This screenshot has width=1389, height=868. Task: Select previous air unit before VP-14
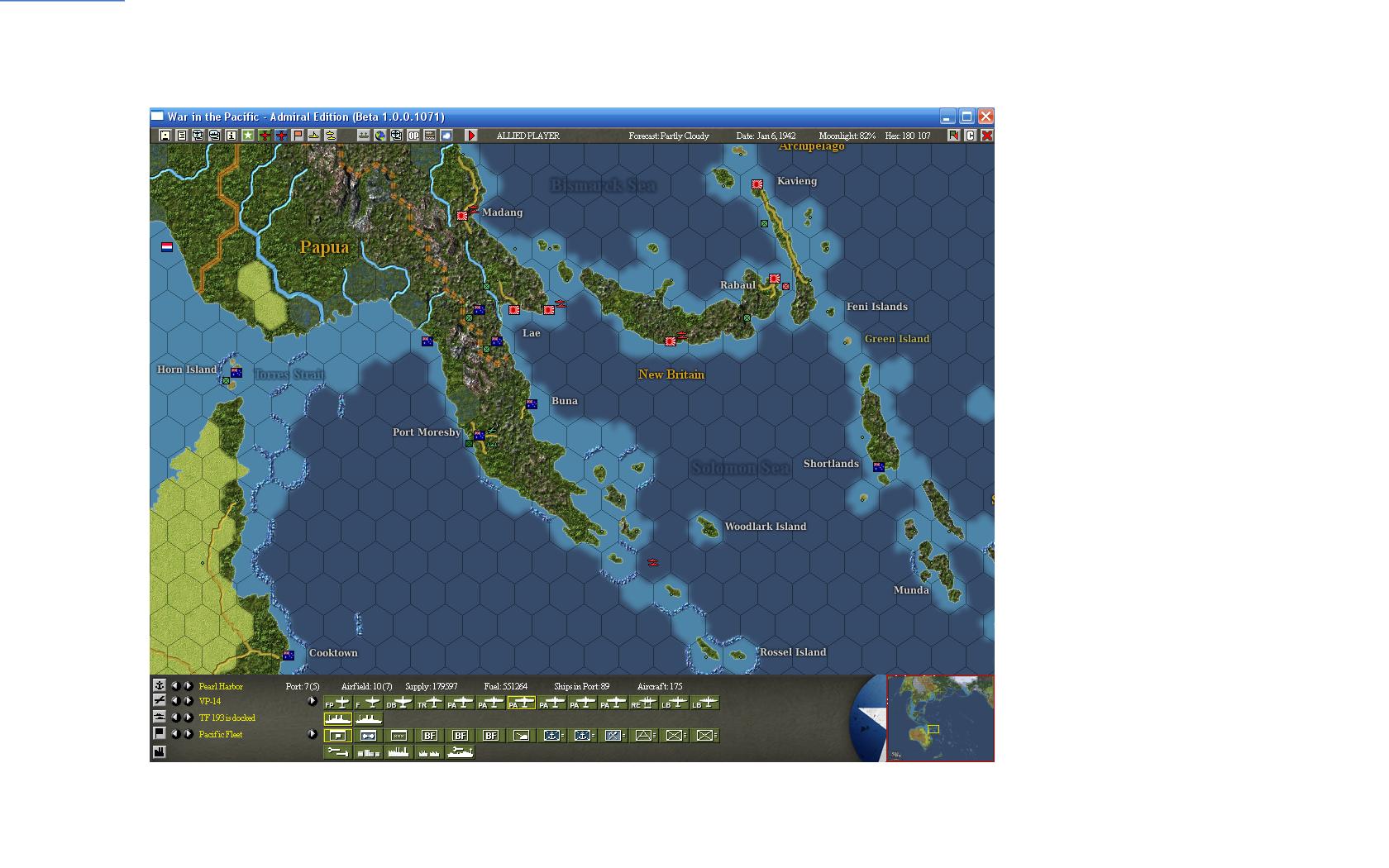pos(175,701)
